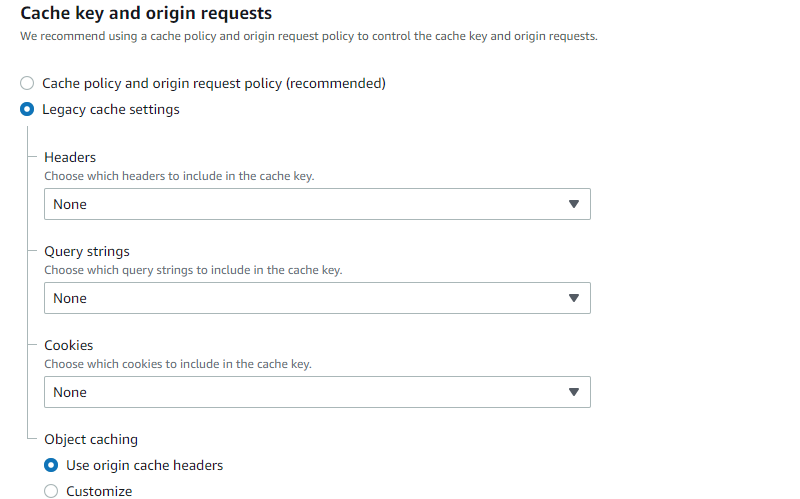Click the '(recommended)' cache policy label text
Screen dimensions: 800x499
click(x=335, y=83)
